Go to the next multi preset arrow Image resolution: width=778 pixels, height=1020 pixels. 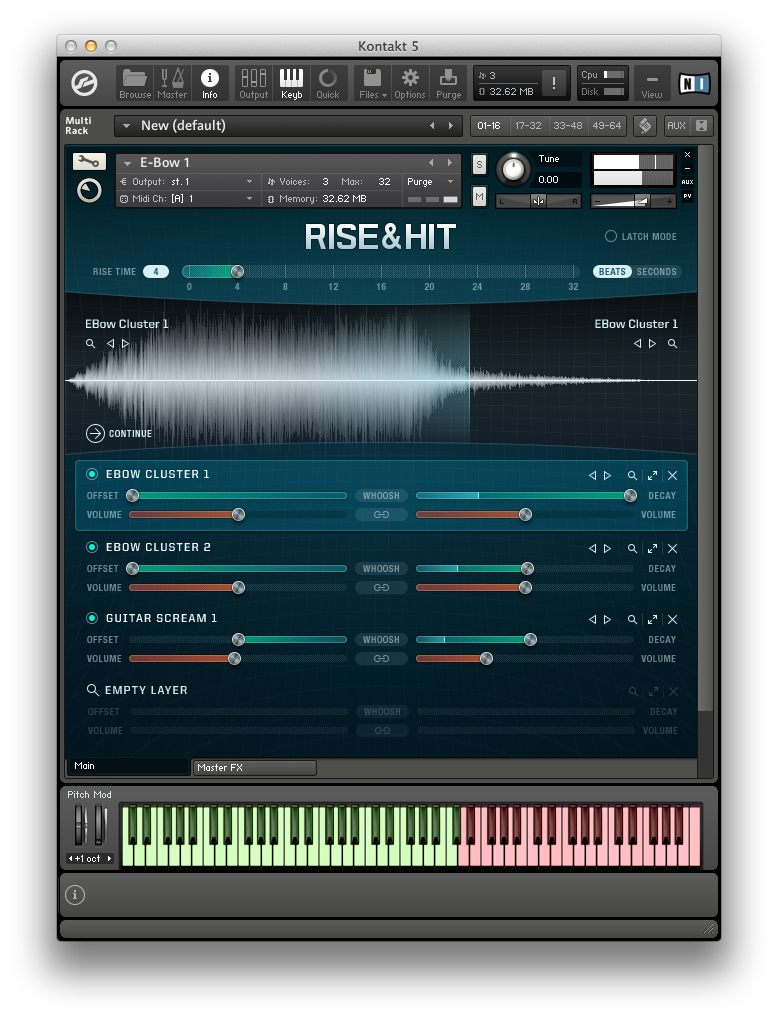[x=450, y=126]
